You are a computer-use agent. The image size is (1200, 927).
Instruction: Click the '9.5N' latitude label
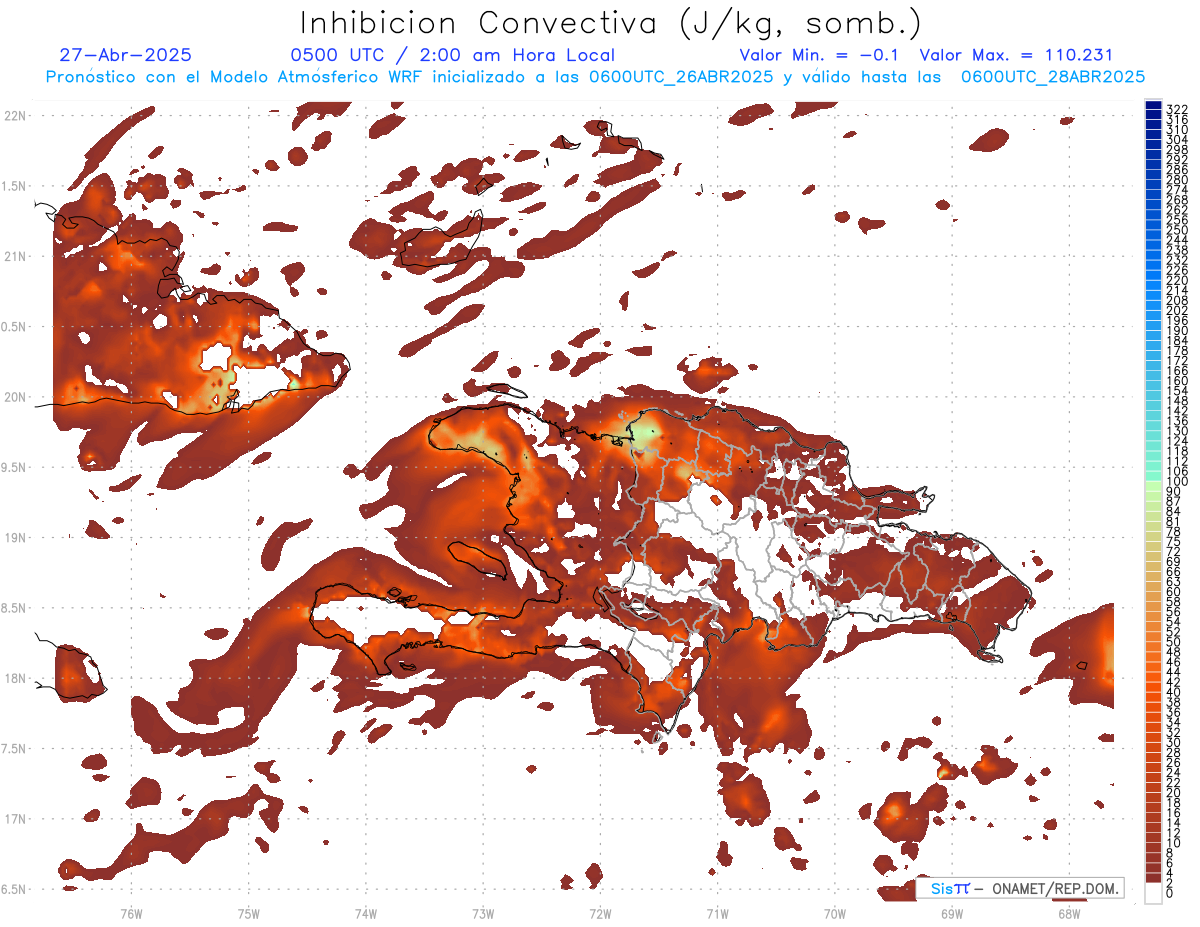point(14,468)
